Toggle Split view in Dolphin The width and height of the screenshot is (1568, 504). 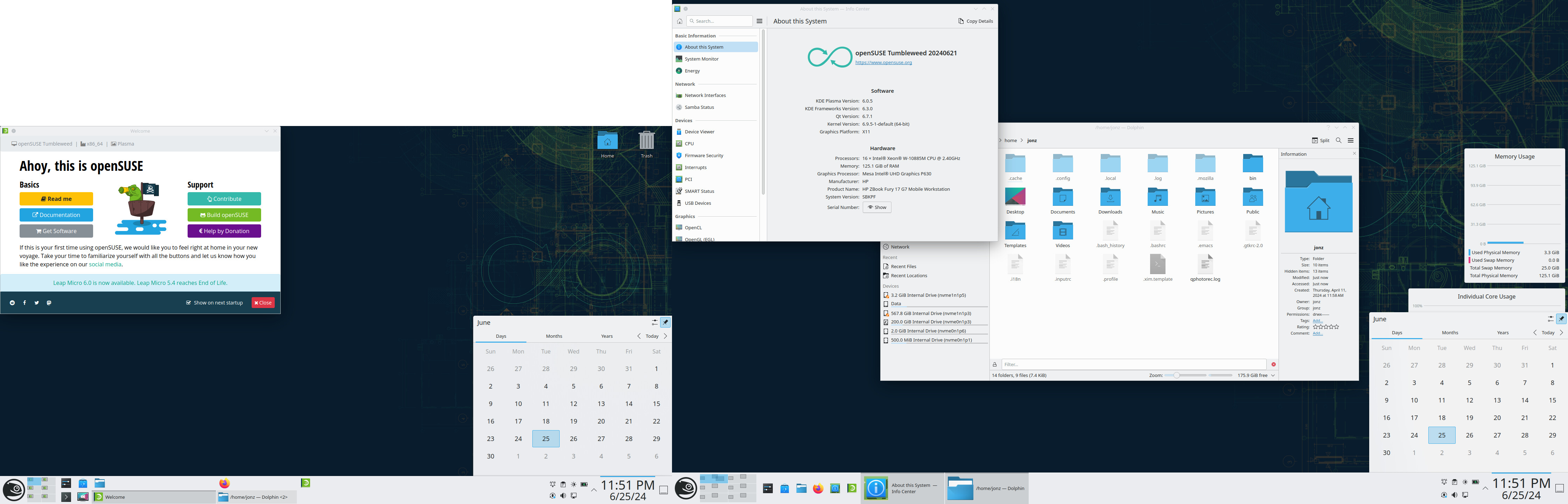(x=1320, y=141)
